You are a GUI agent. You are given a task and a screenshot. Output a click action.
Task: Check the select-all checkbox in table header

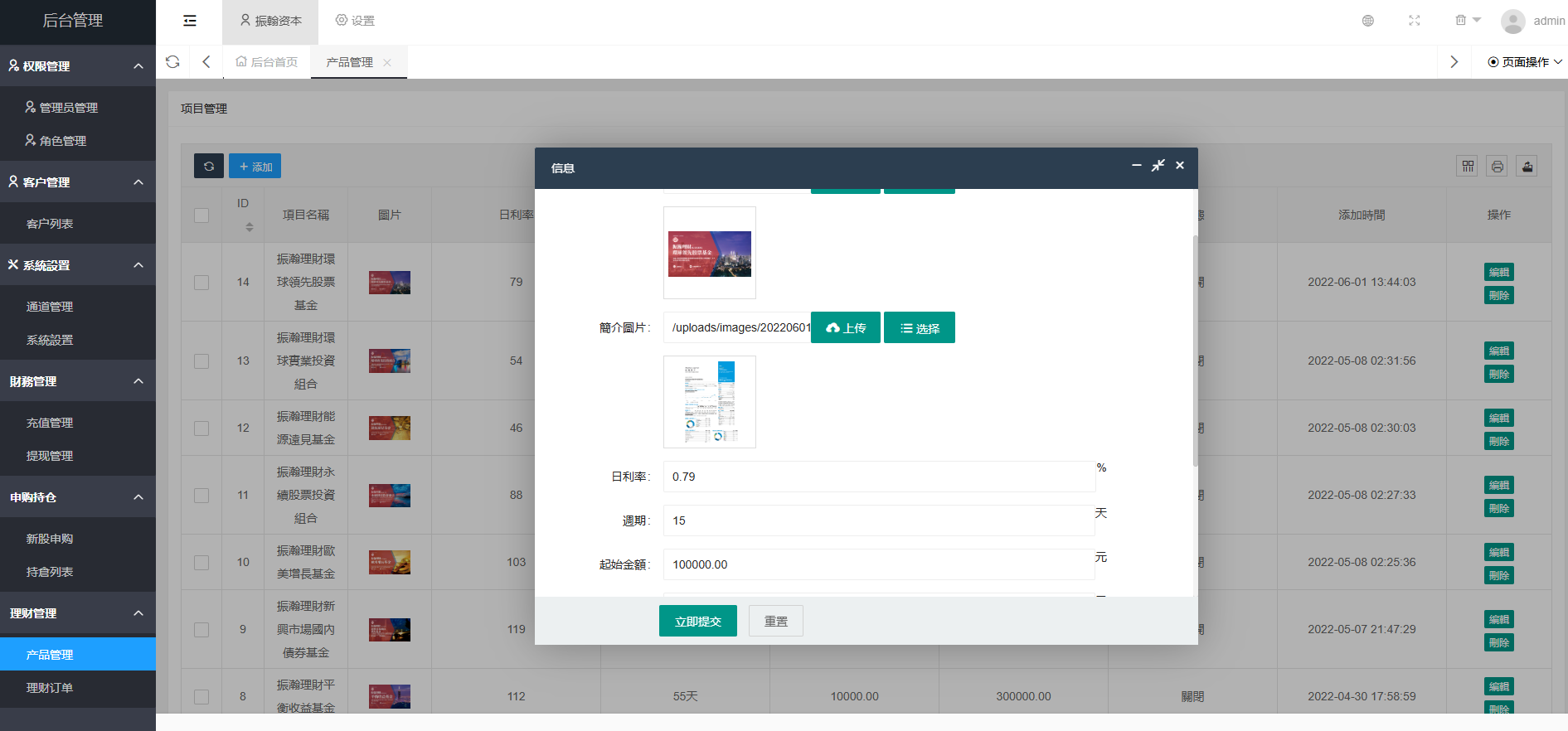pos(201,215)
